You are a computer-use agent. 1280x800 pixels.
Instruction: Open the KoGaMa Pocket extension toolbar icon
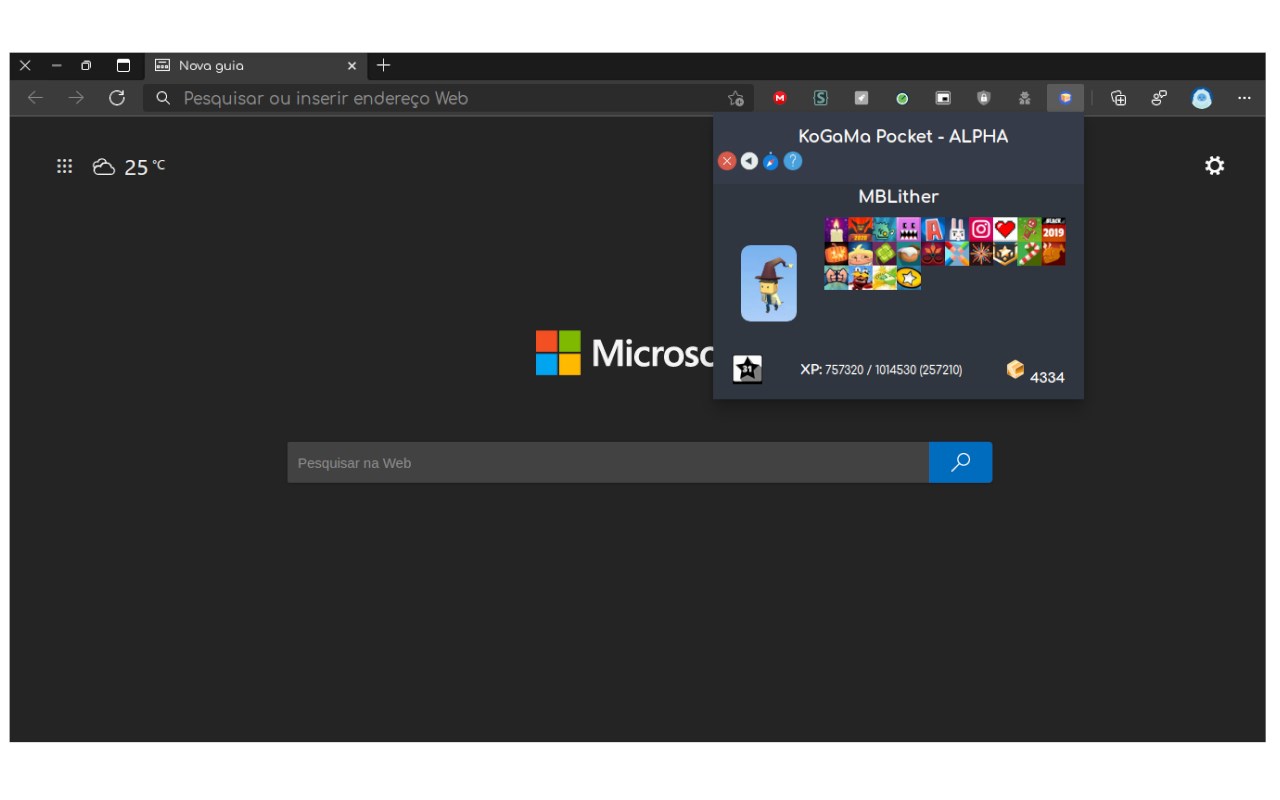1065,98
